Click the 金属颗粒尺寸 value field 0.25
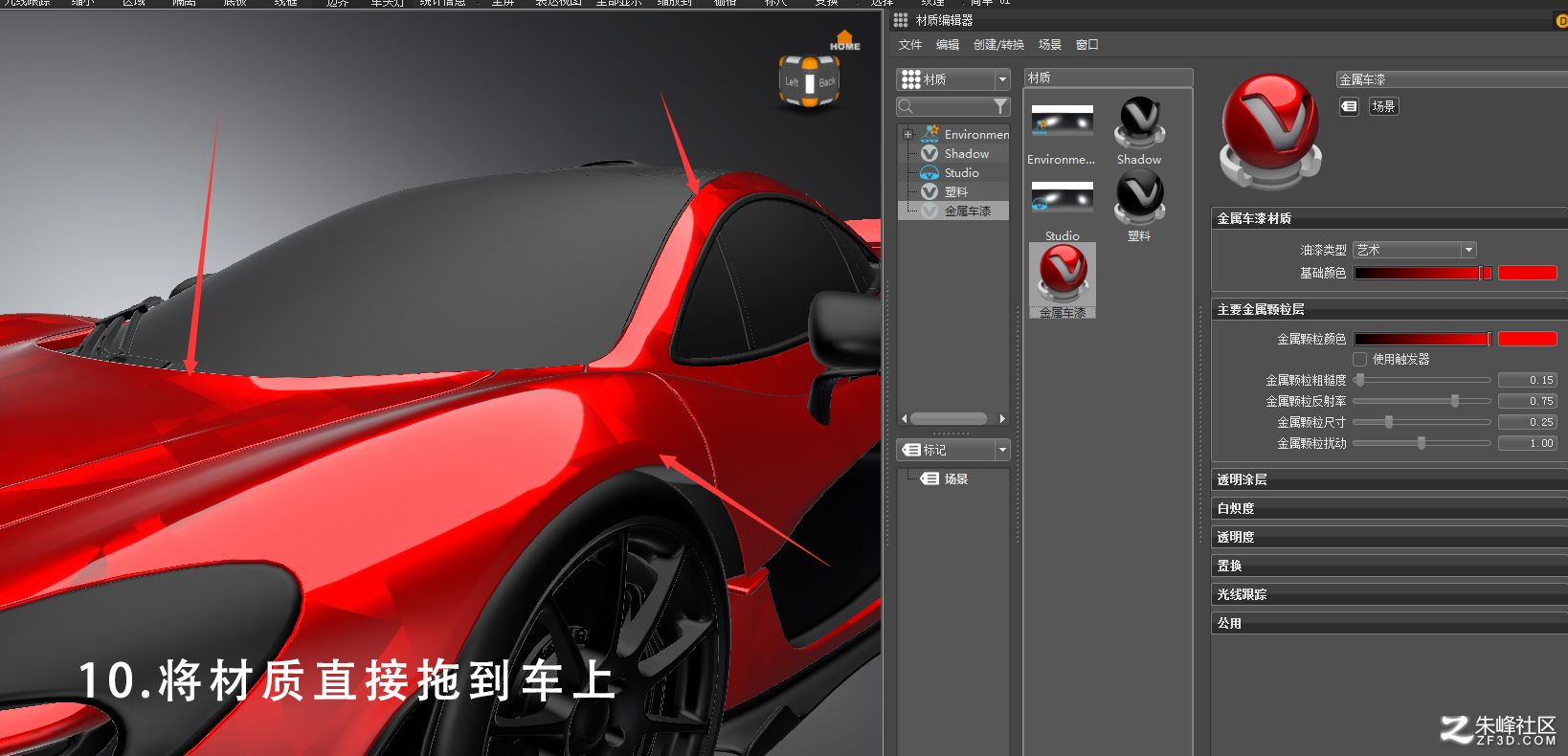The height and width of the screenshot is (756, 1568). (x=1527, y=422)
